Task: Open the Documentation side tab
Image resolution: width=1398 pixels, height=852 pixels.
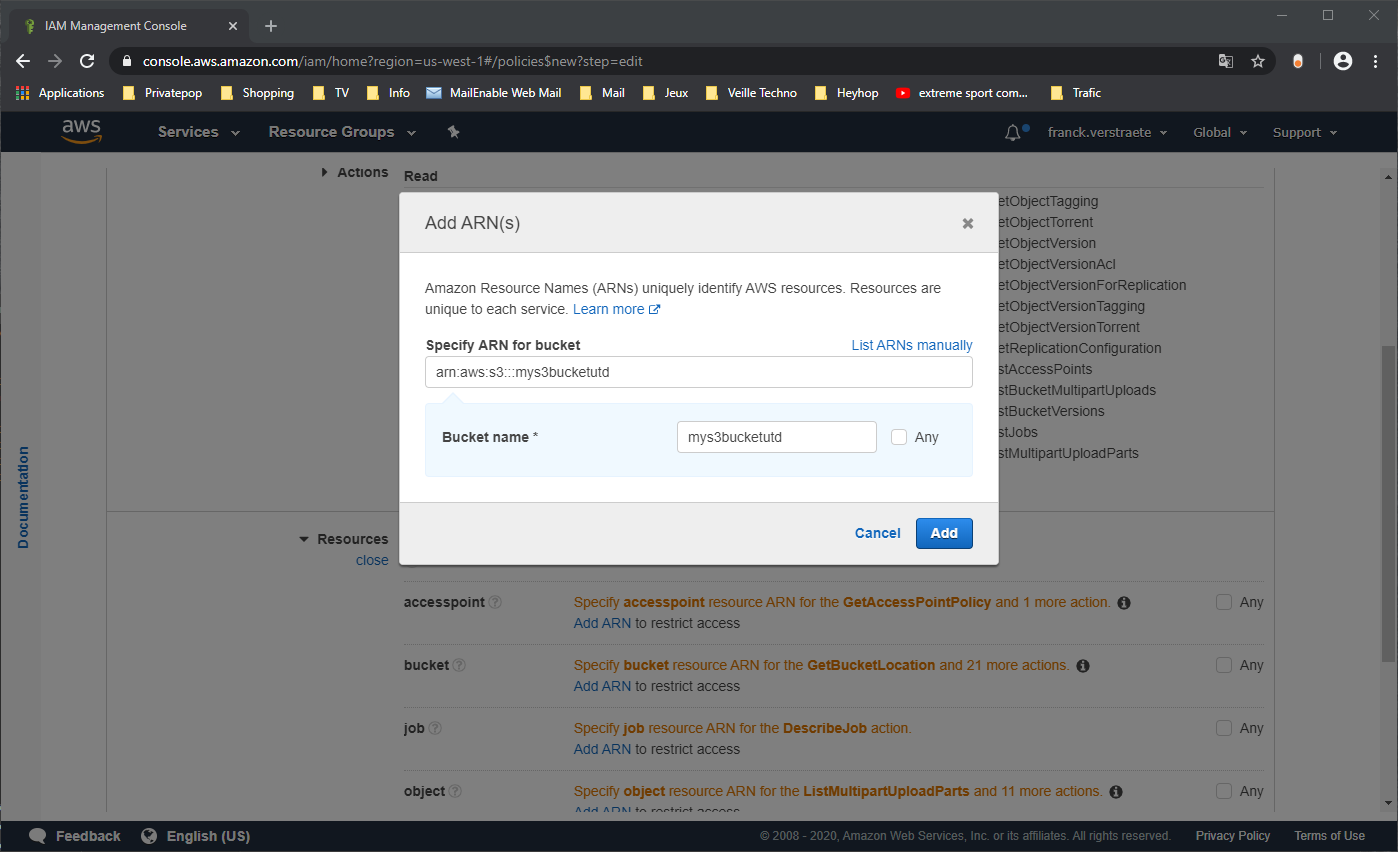Action: tap(23, 497)
